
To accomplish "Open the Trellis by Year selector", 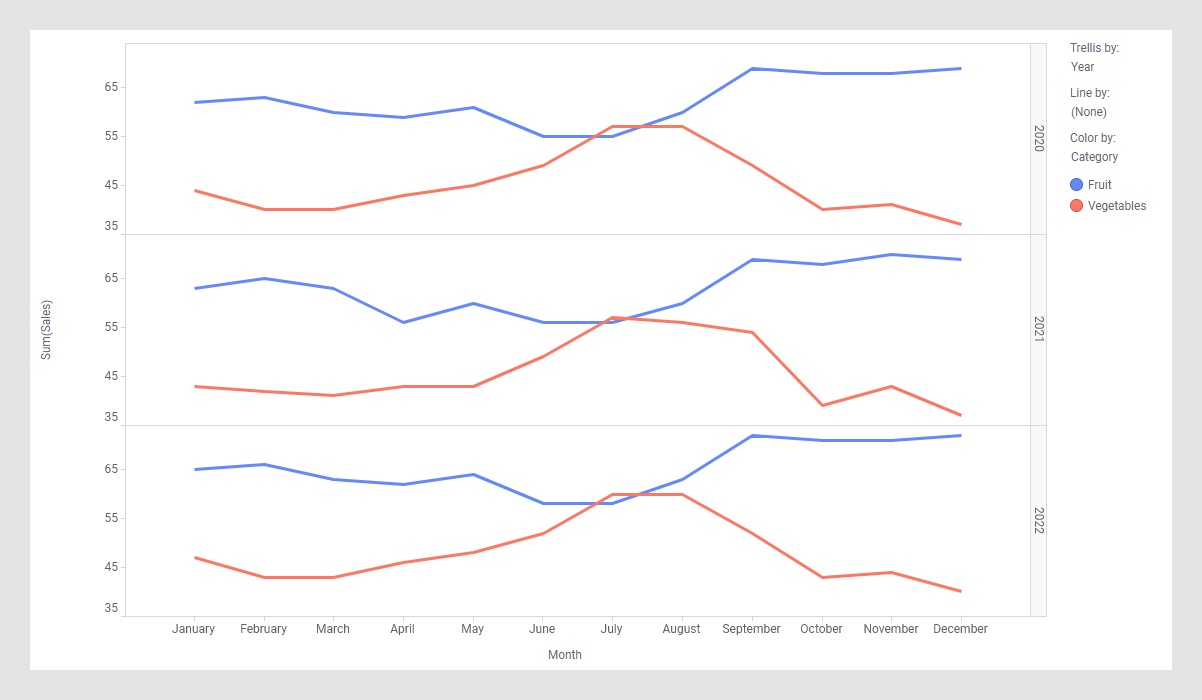I will (1082, 67).
